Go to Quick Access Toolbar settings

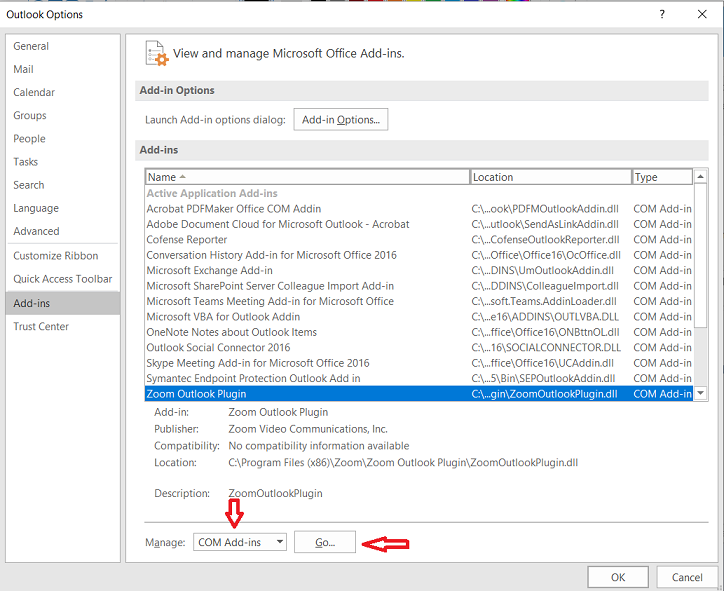pos(62,279)
